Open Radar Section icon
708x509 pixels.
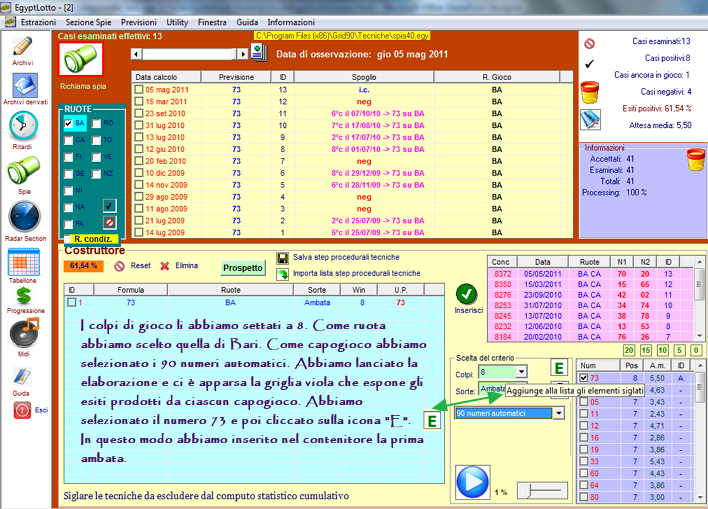[x=24, y=216]
